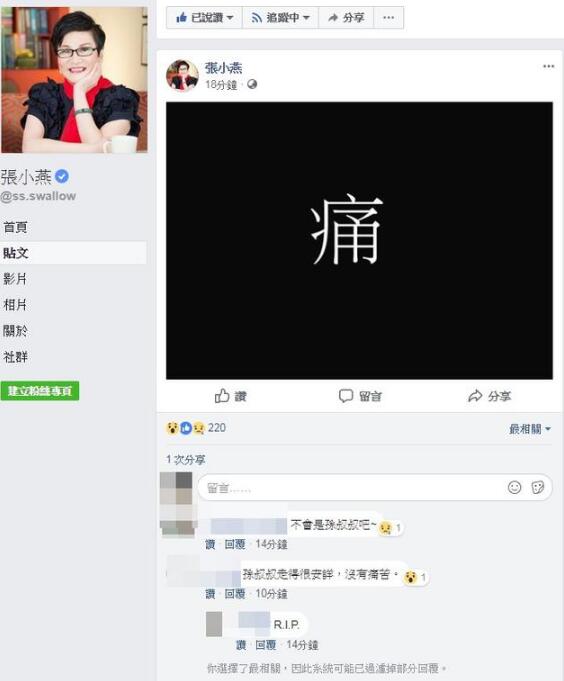The height and width of the screenshot is (681, 564).
Task: Open the 最相關 comment sorting dropdown
Action: click(x=530, y=429)
